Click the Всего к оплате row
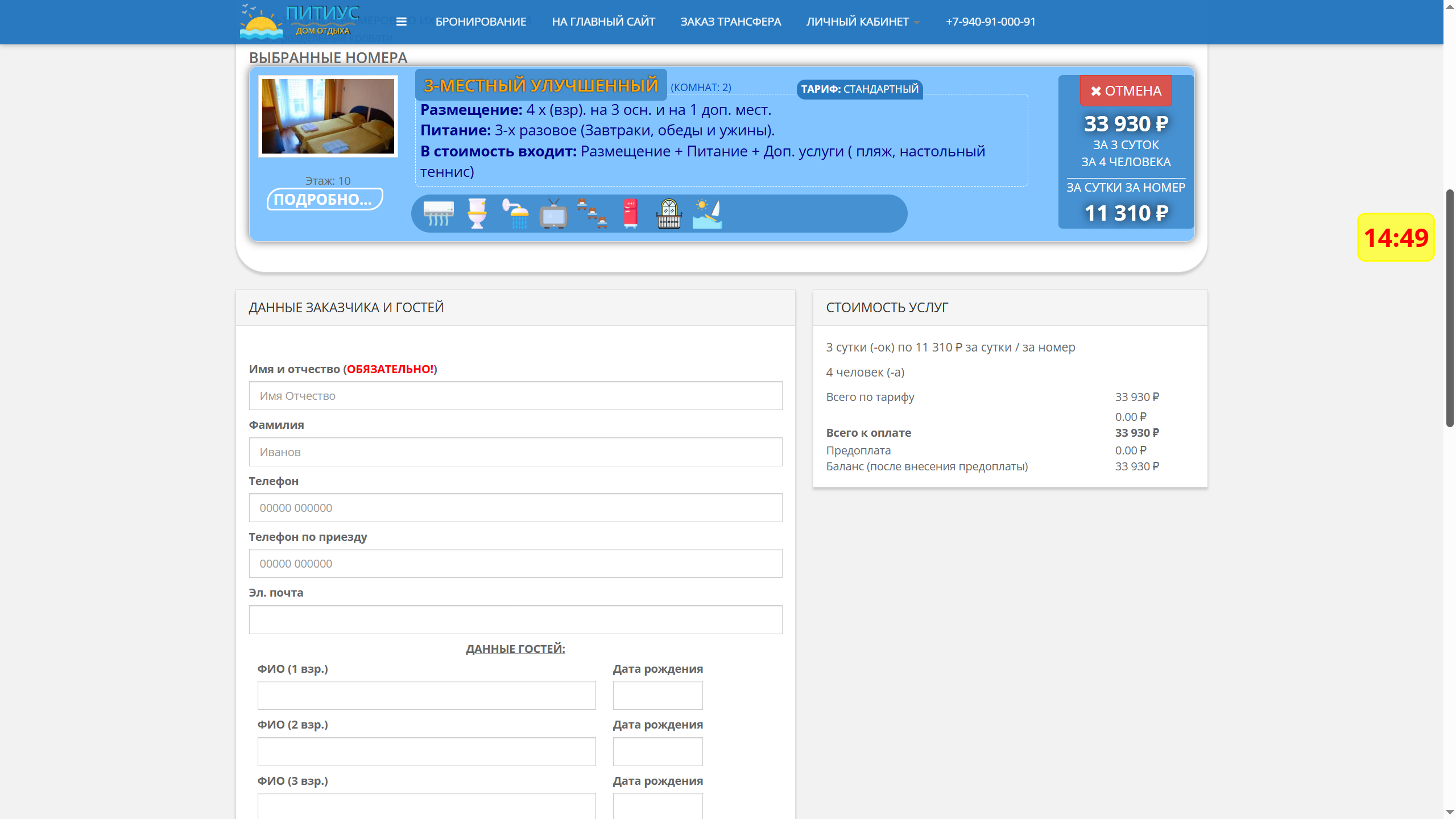The width and height of the screenshot is (1456, 819). (992, 433)
